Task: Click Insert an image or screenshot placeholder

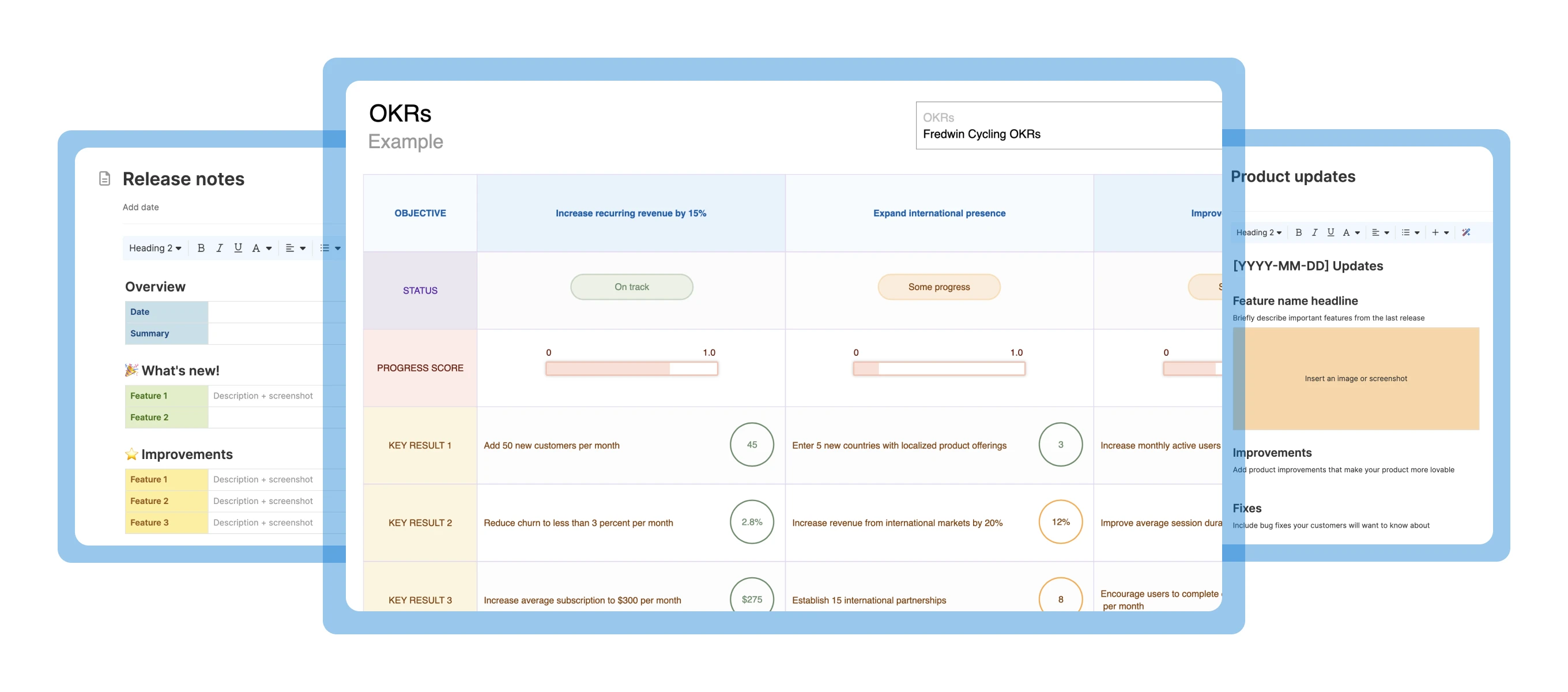Action: [1355, 378]
